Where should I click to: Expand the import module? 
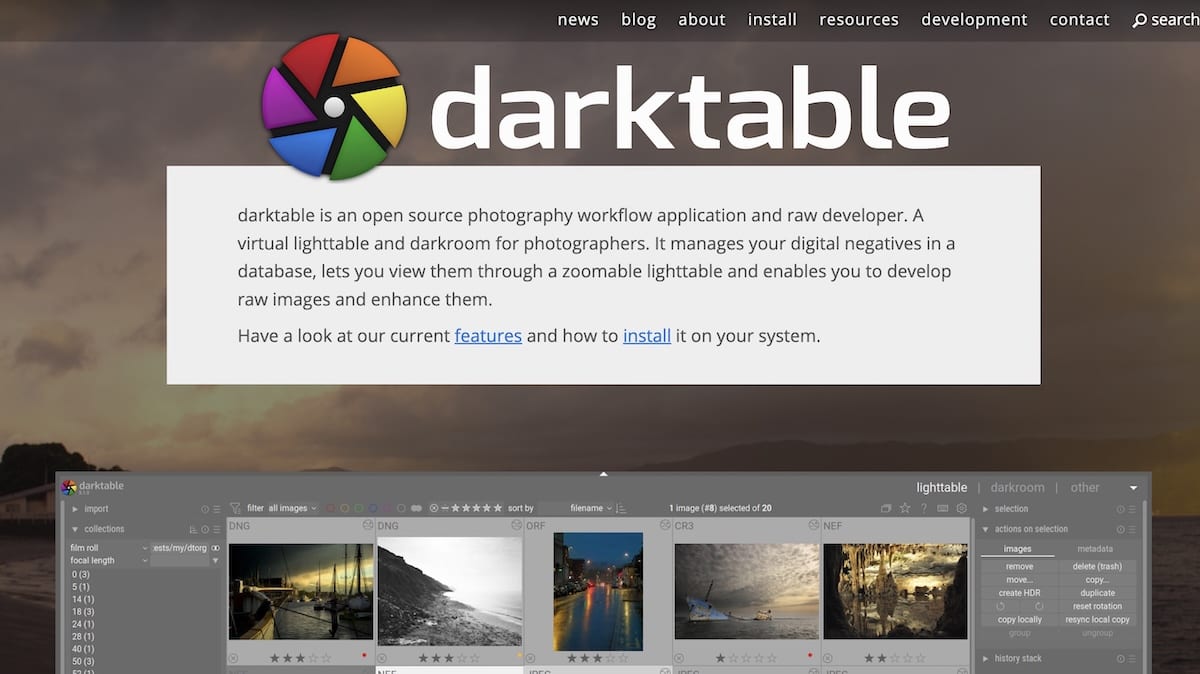96,509
